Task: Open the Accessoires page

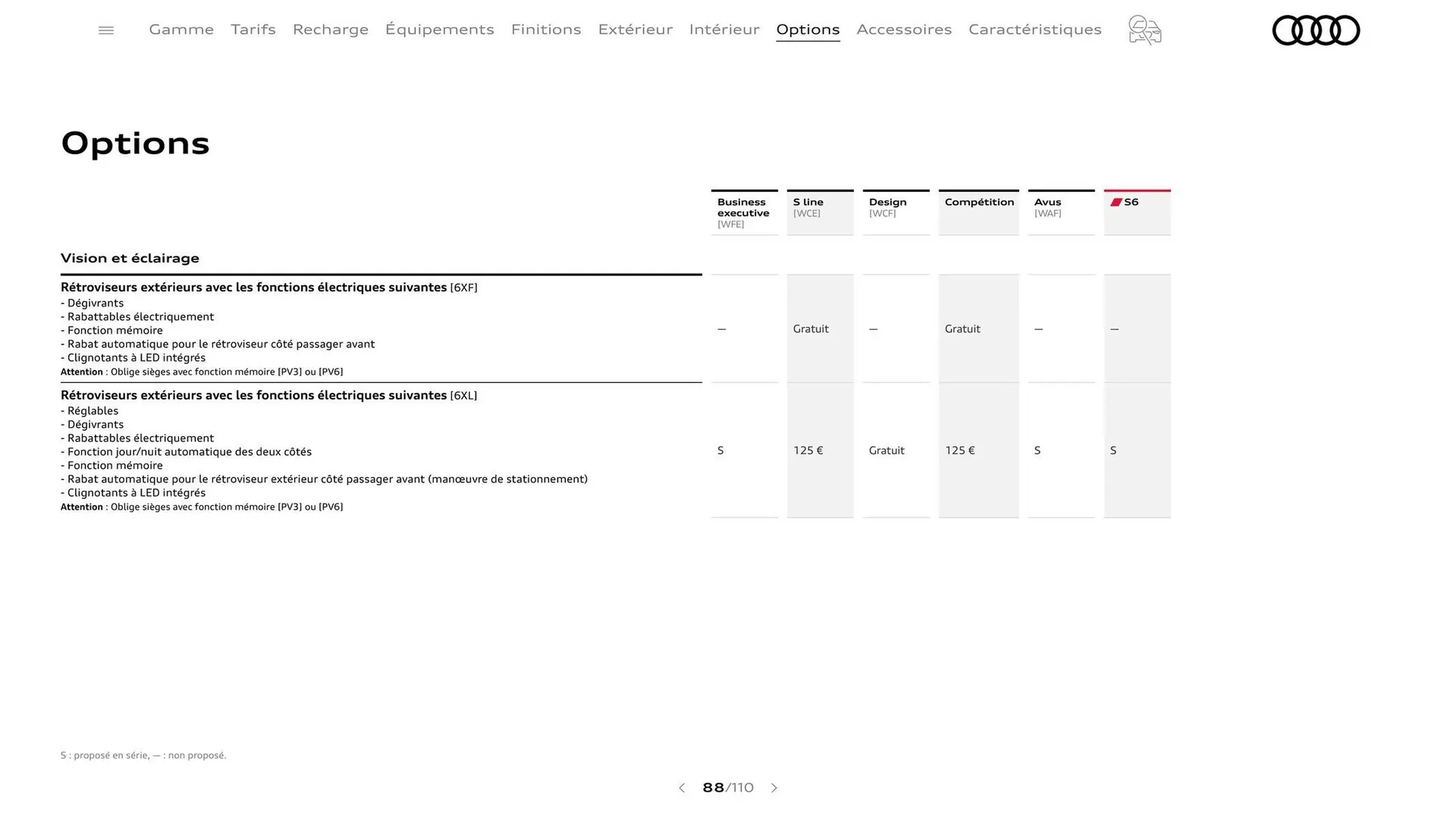Action: pyautogui.click(x=904, y=30)
